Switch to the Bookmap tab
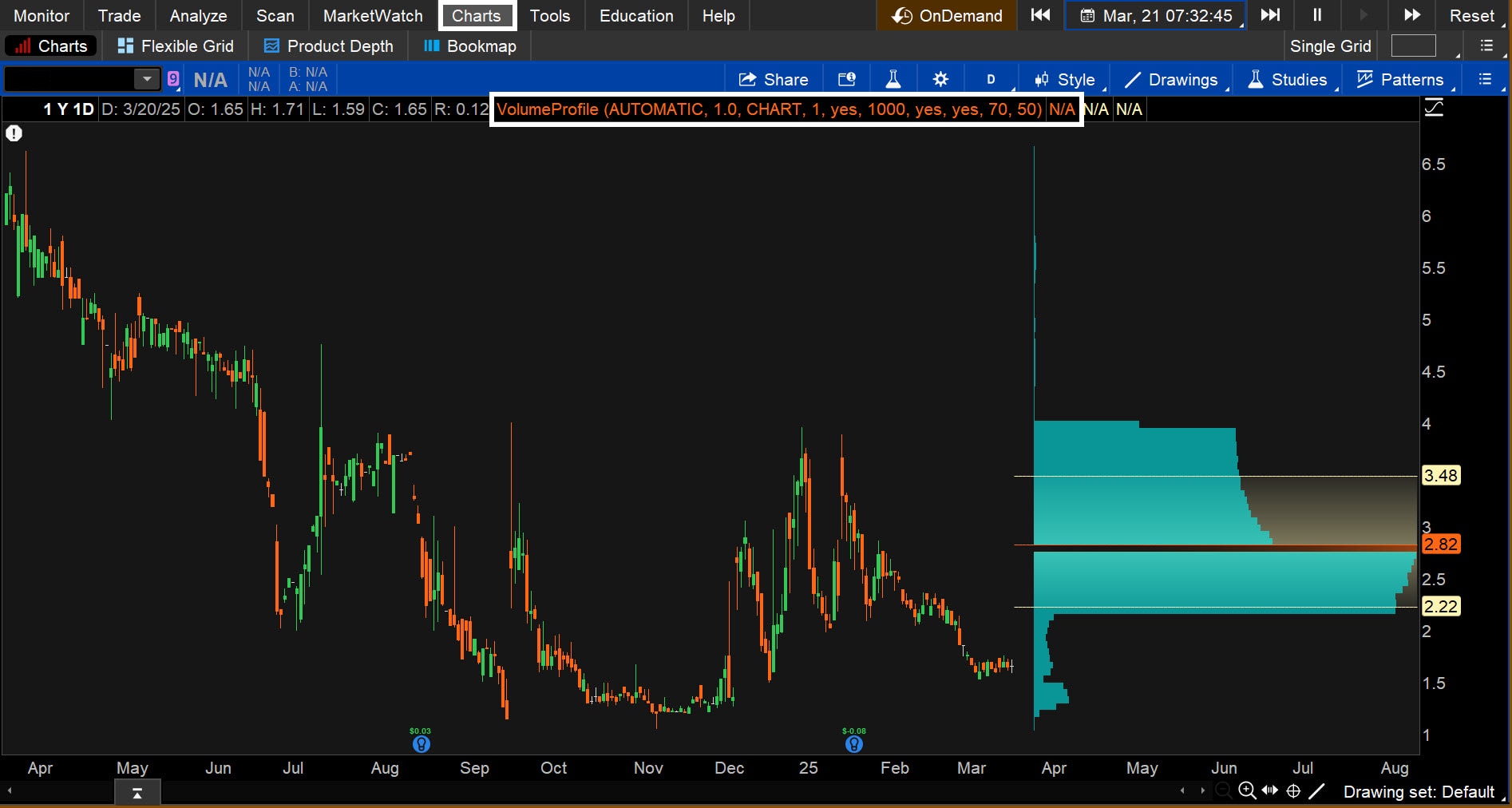The height and width of the screenshot is (808, 1512). (469, 46)
